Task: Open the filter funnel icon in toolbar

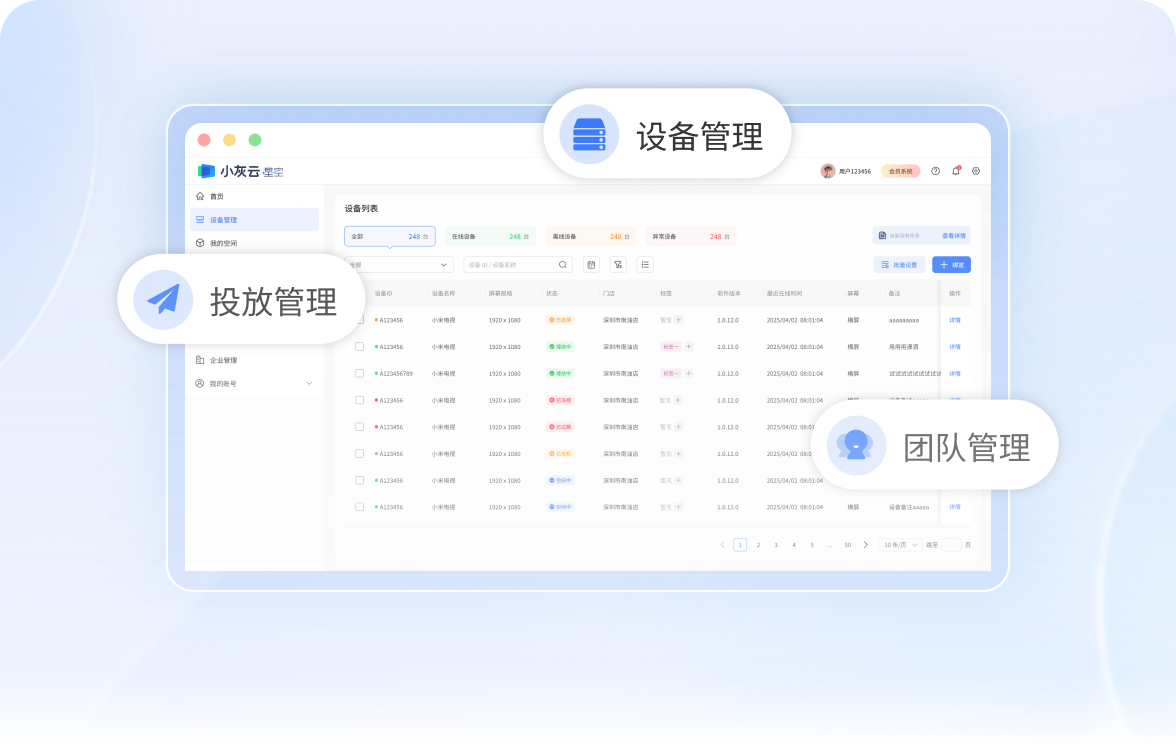Action: click(x=618, y=264)
